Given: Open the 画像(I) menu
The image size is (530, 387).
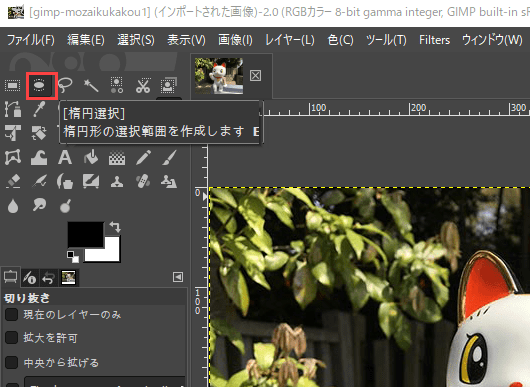Looking at the screenshot, I should click(235, 40).
